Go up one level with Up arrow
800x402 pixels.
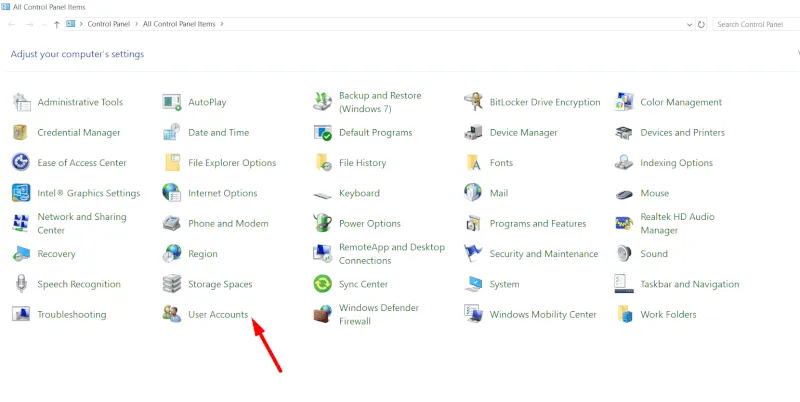(x=57, y=24)
